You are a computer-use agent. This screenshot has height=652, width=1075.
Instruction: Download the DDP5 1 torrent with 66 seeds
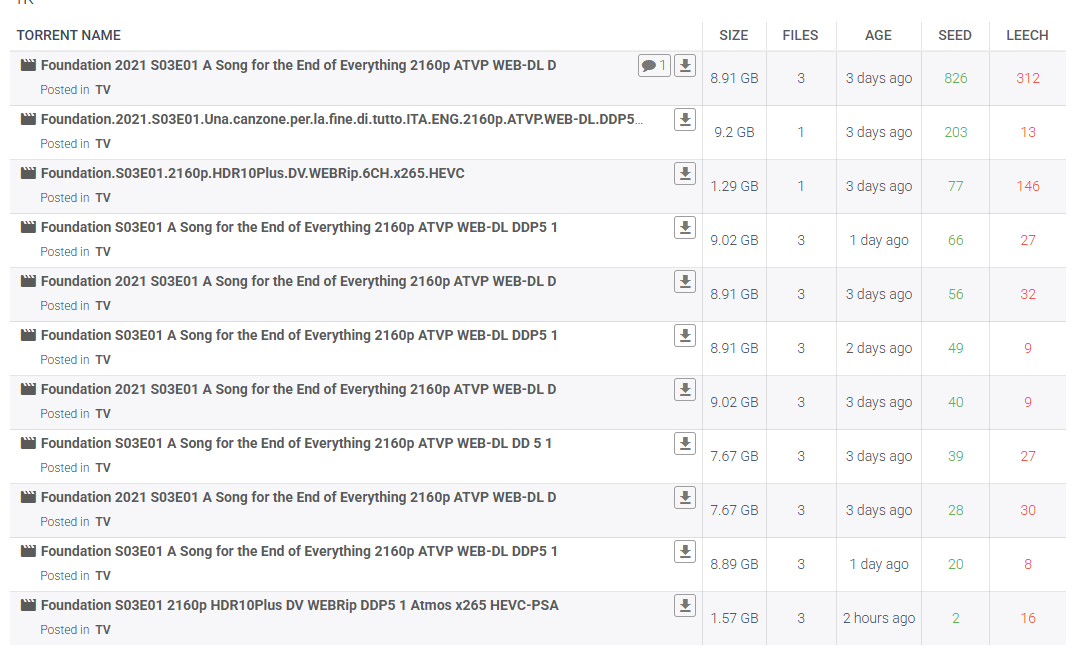click(x=685, y=228)
